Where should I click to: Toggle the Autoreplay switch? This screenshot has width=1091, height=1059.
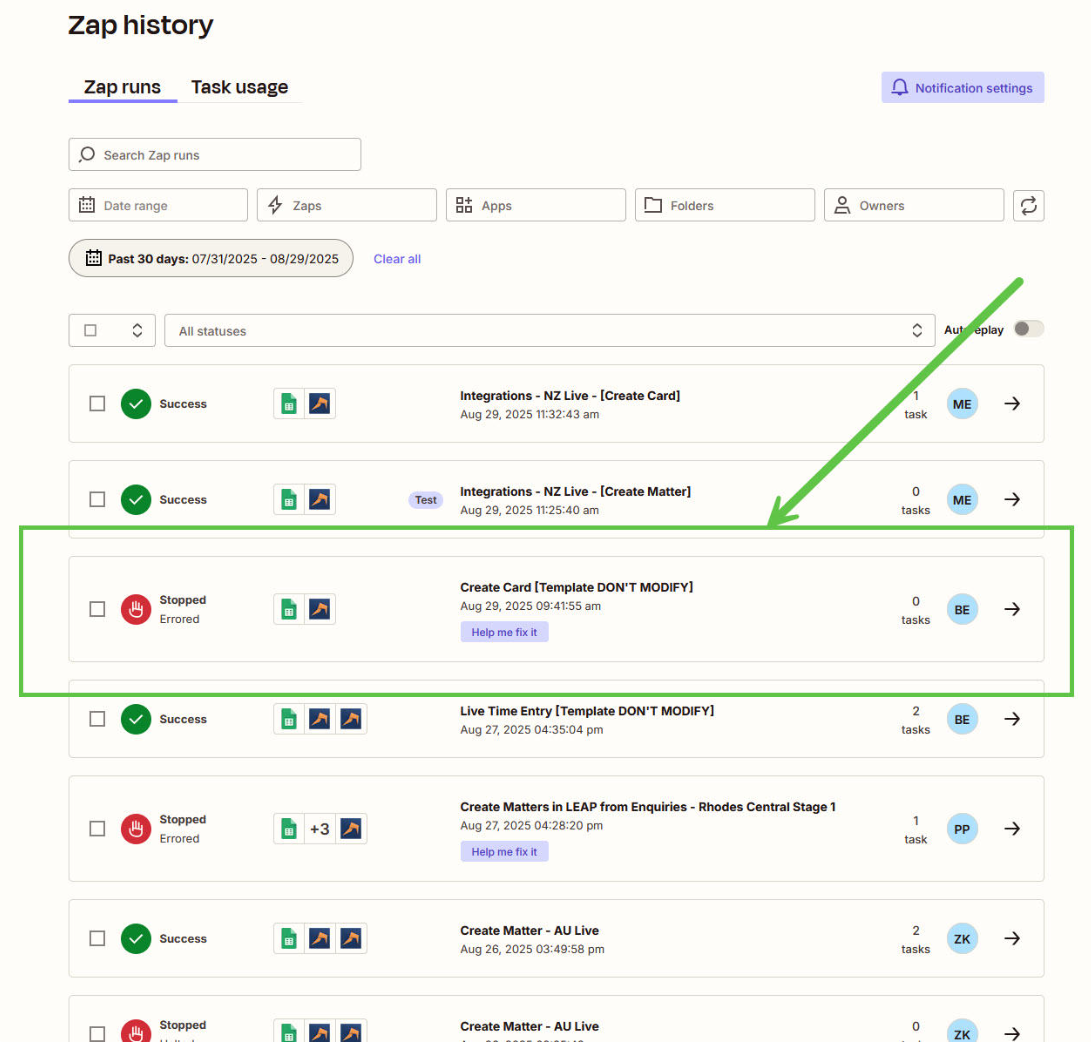point(1028,329)
